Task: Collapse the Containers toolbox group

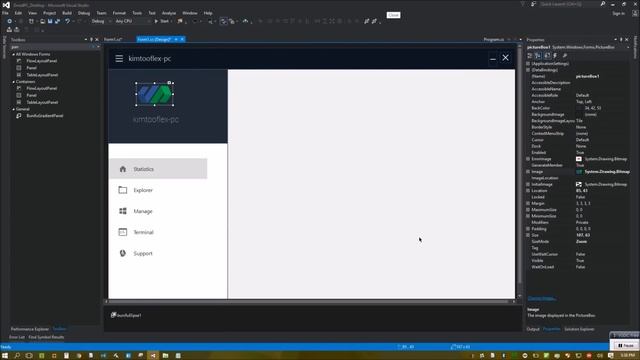Action: tap(13, 82)
